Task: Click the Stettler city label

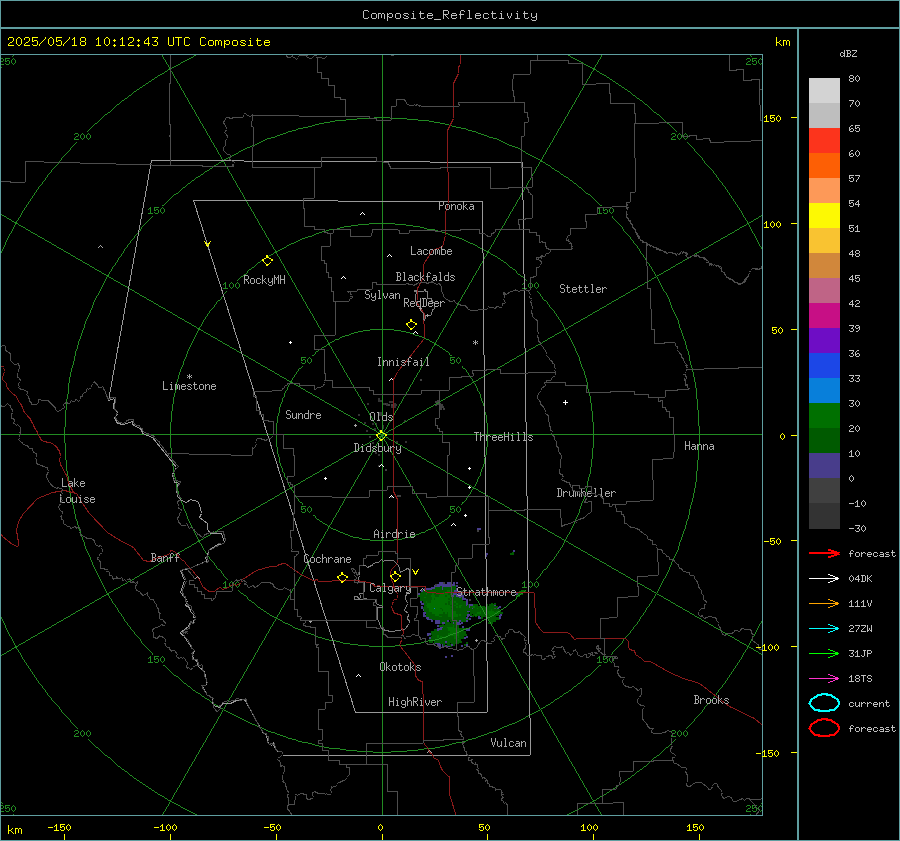Action: (583, 289)
